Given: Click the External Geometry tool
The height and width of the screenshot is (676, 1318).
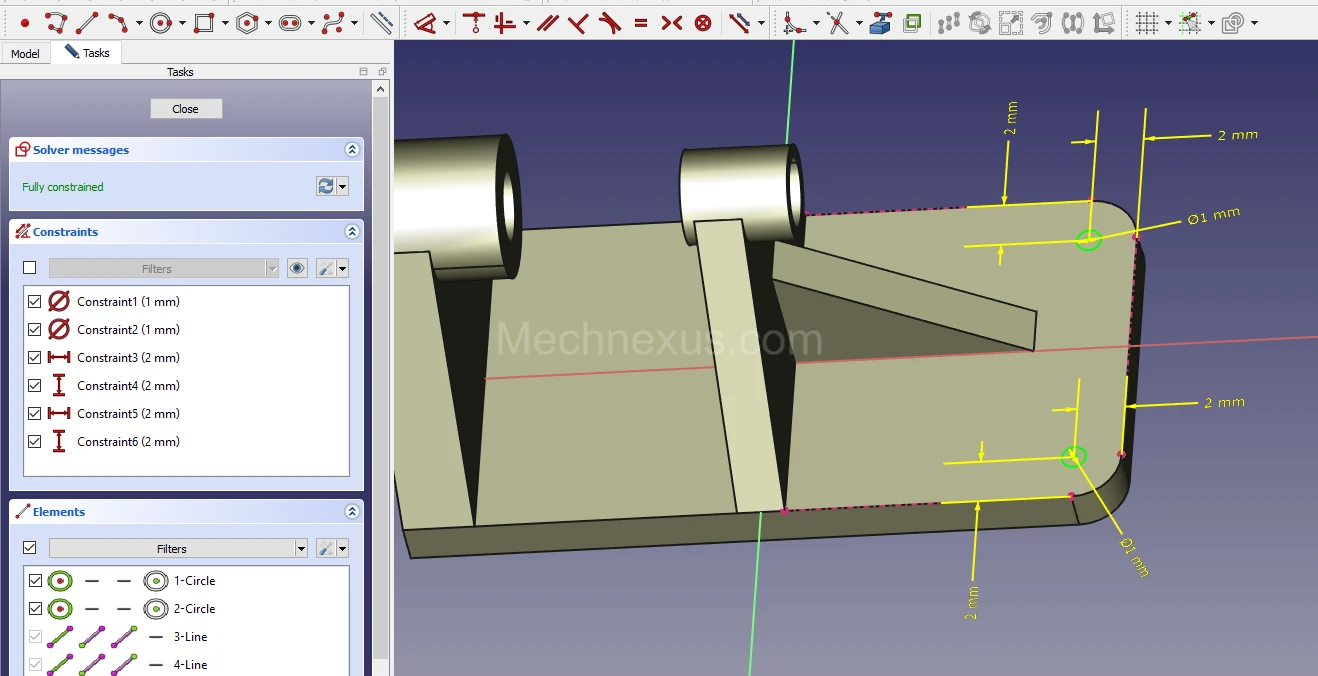Looking at the screenshot, I should point(880,22).
